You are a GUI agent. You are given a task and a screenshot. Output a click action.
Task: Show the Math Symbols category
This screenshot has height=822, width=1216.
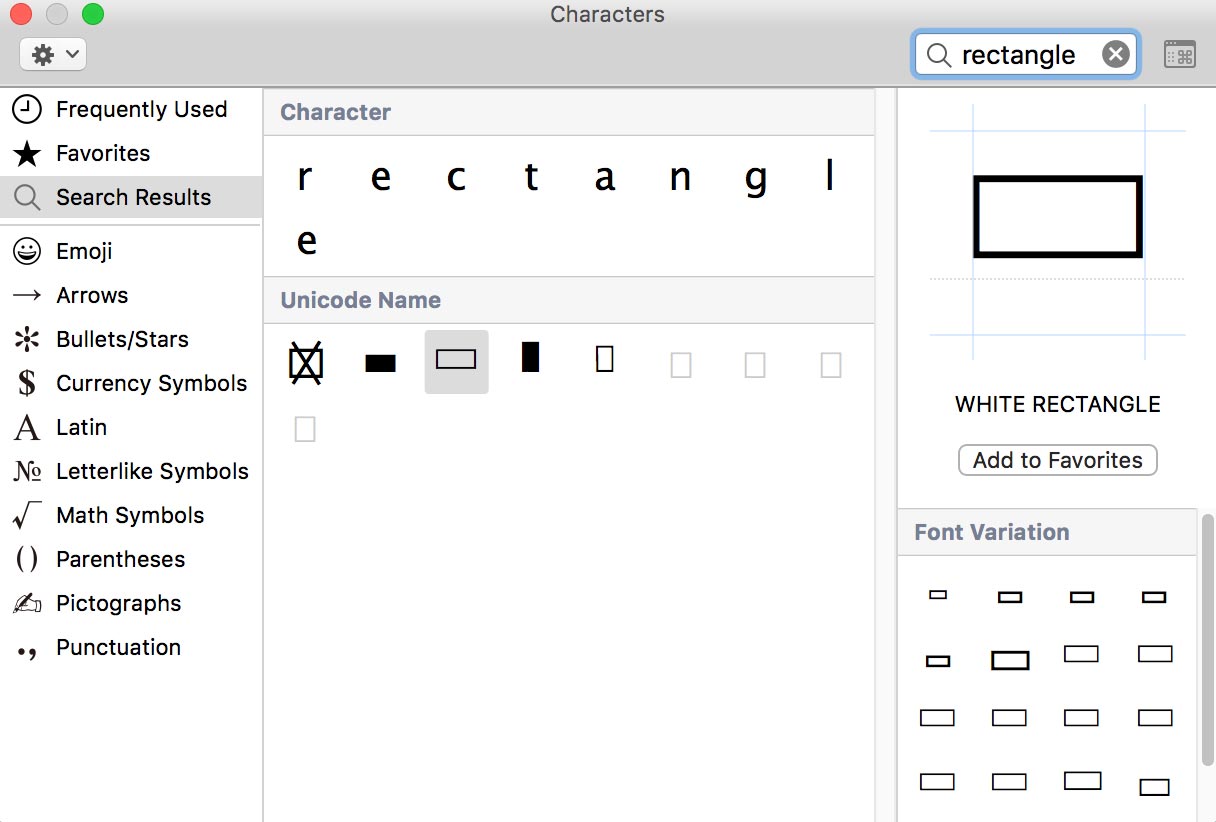131,515
